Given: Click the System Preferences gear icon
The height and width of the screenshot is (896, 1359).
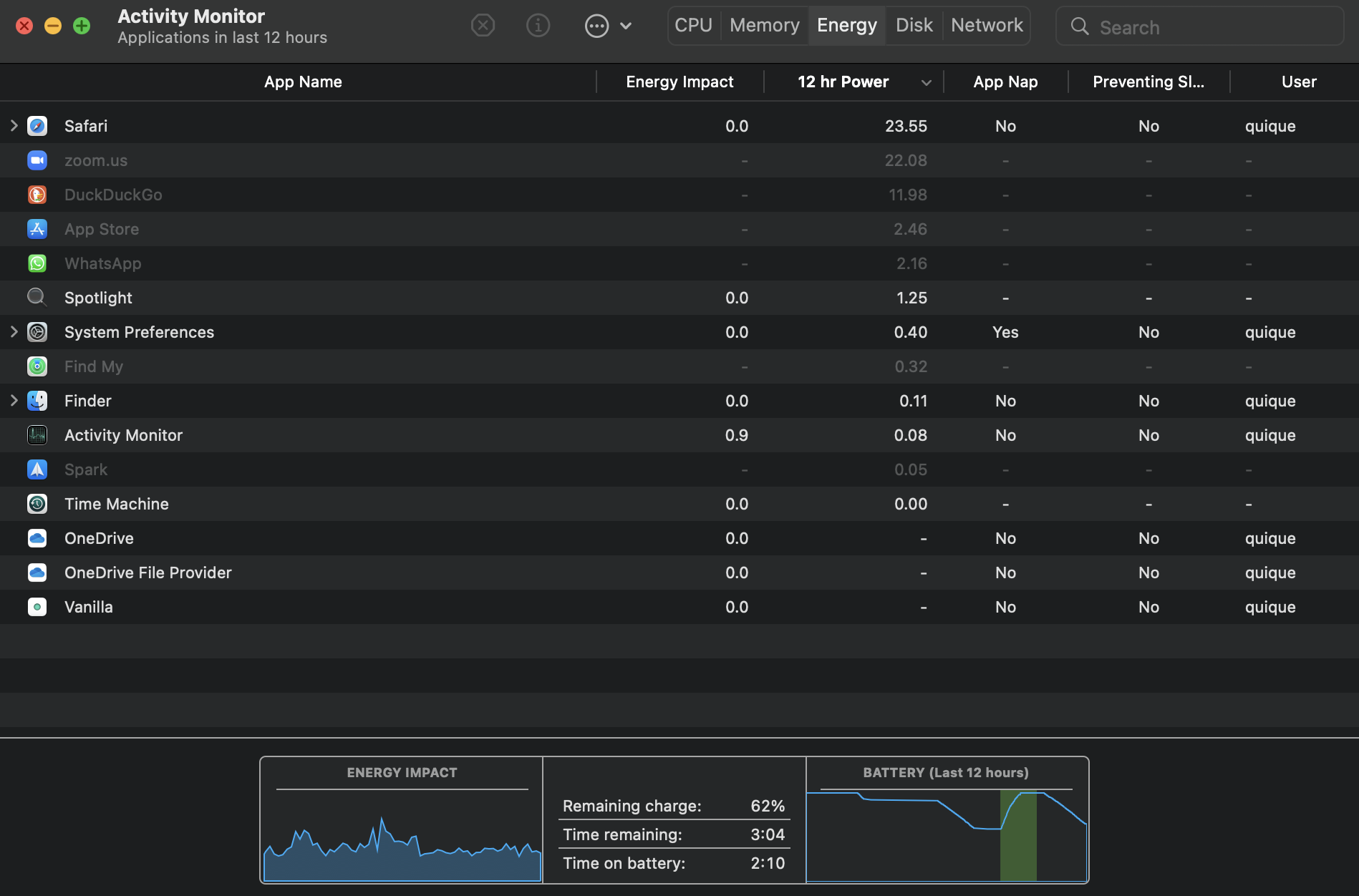Looking at the screenshot, I should click(x=37, y=332).
